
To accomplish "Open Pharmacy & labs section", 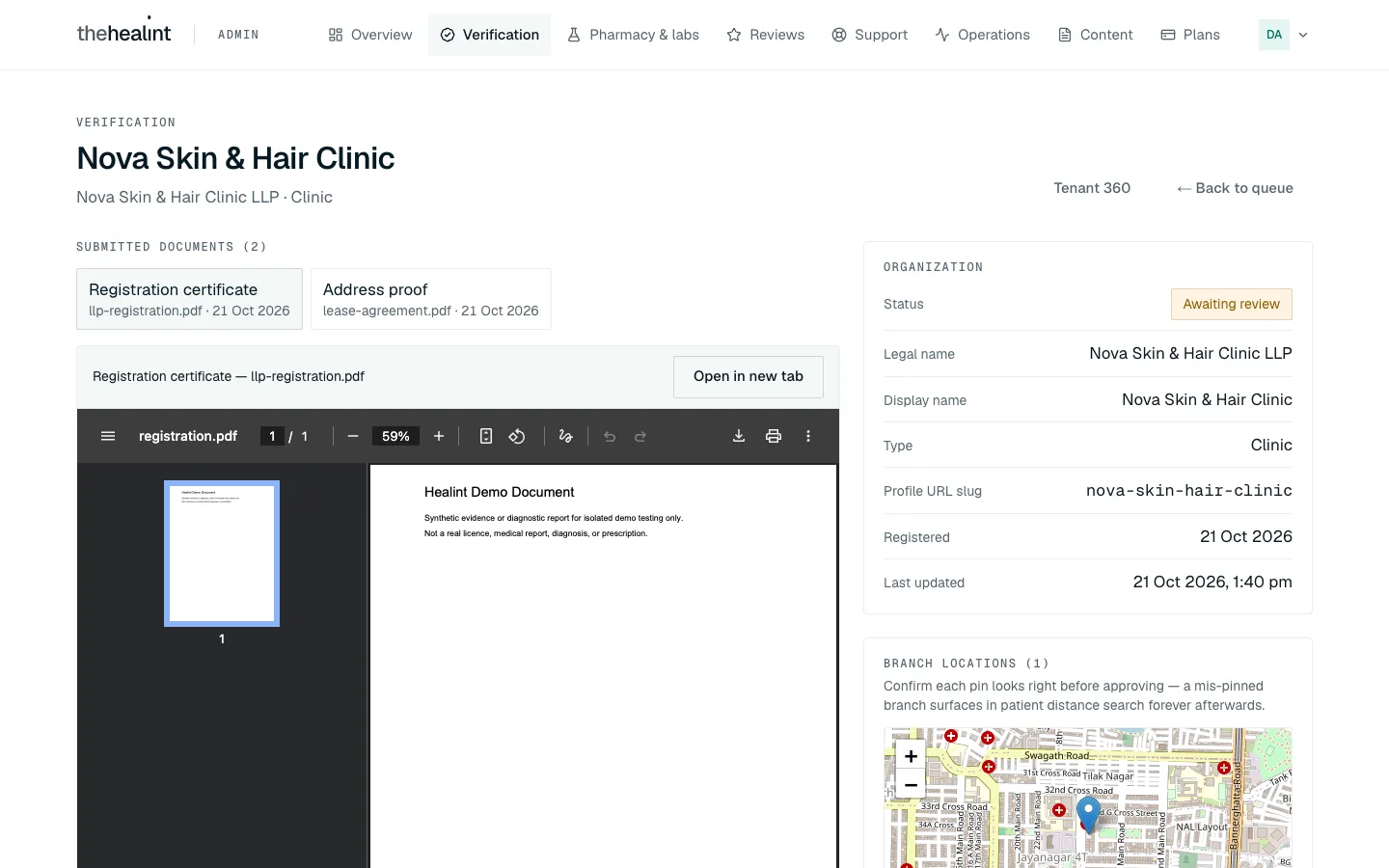I will click(634, 35).
